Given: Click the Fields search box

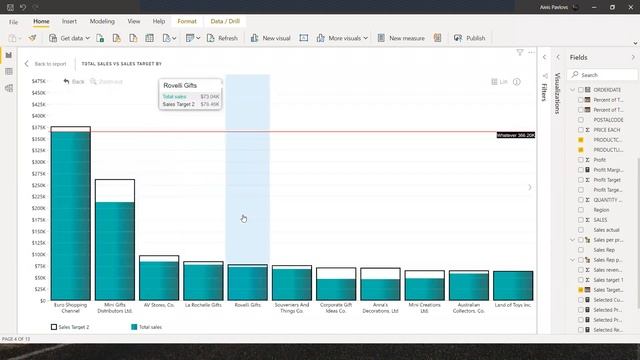Looking at the screenshot, I should (602, 75).
